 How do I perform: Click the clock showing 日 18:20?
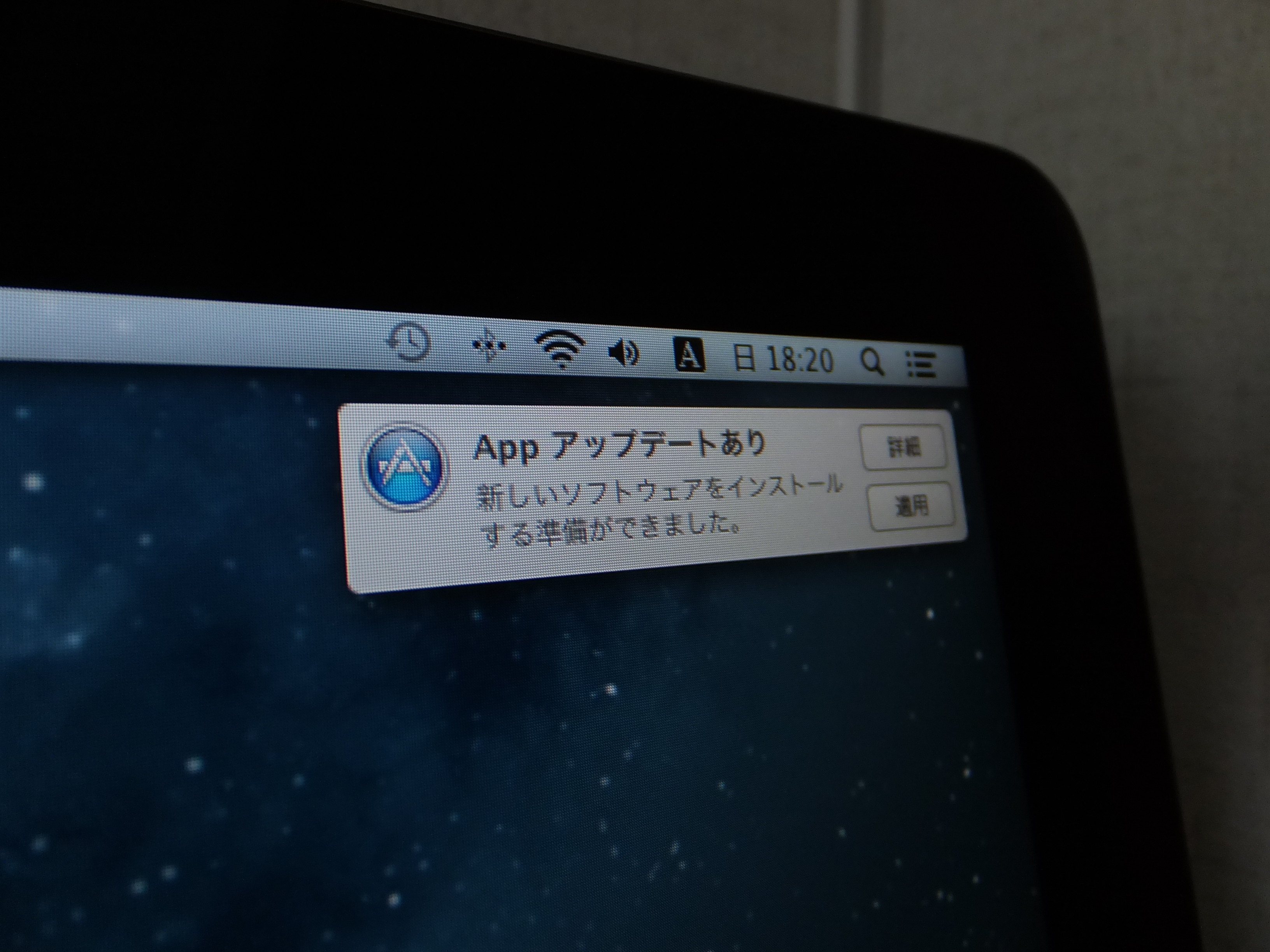click(783, 360)
